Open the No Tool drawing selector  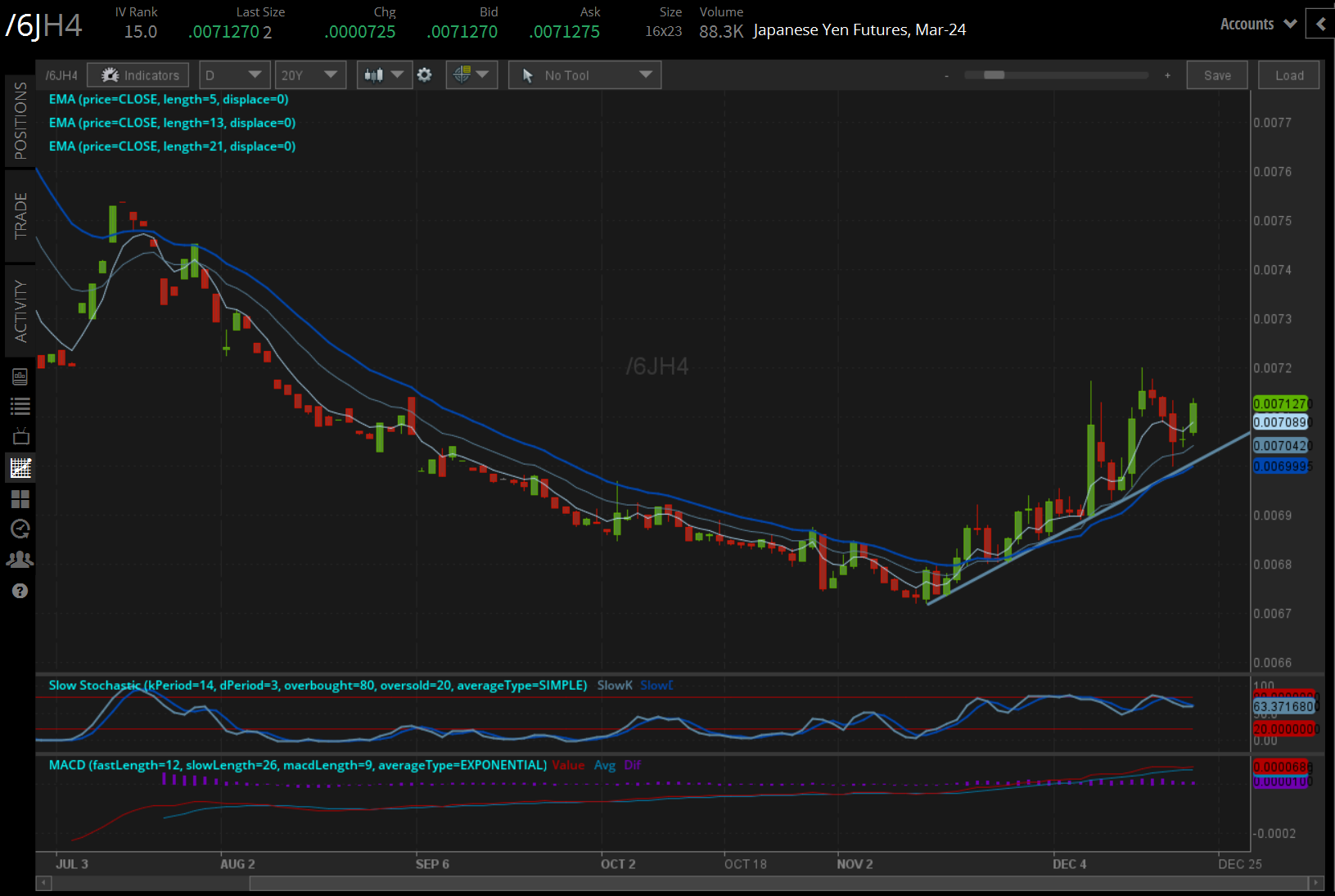(x=584, y=75)
